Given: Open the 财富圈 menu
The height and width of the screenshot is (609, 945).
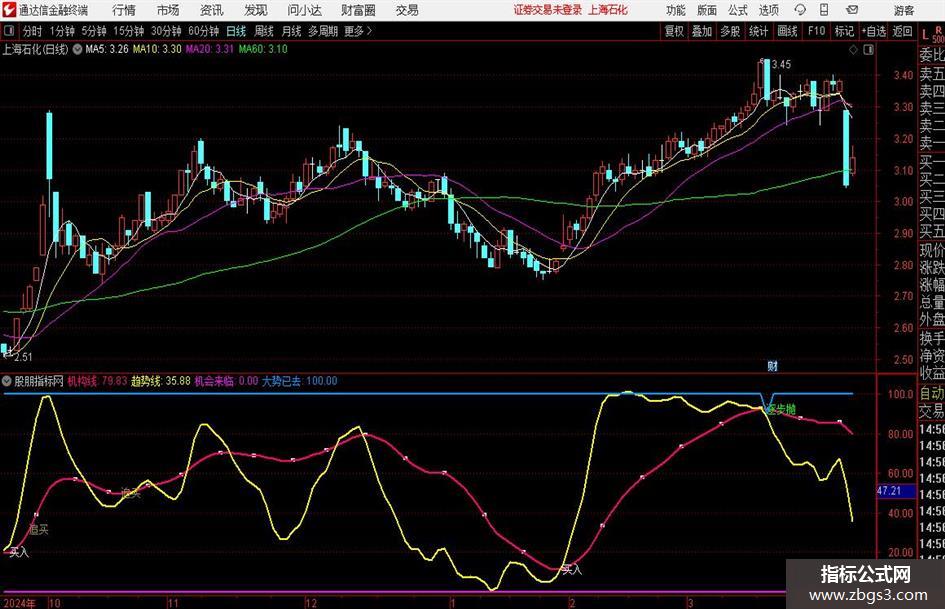Looking at the screenshot, I should point(358,10).
